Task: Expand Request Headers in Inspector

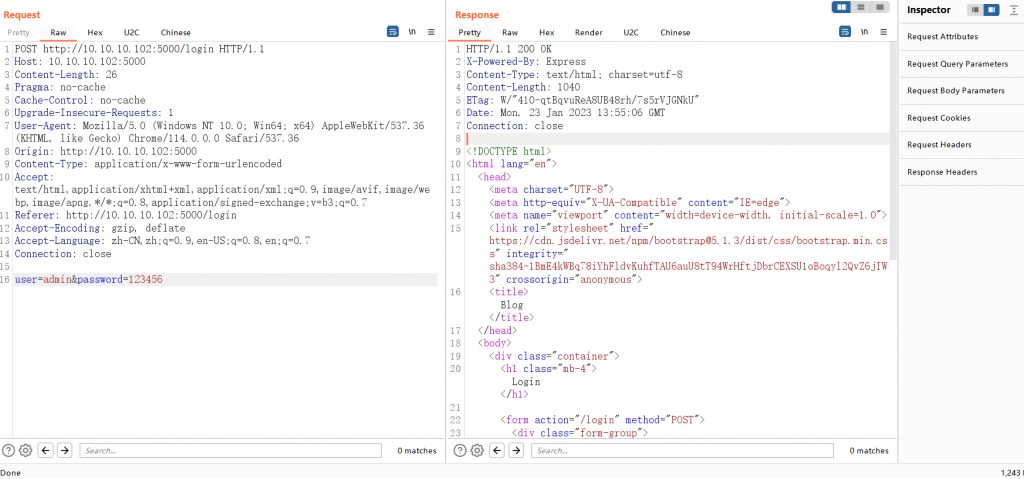Action: (x=939, y=145)
